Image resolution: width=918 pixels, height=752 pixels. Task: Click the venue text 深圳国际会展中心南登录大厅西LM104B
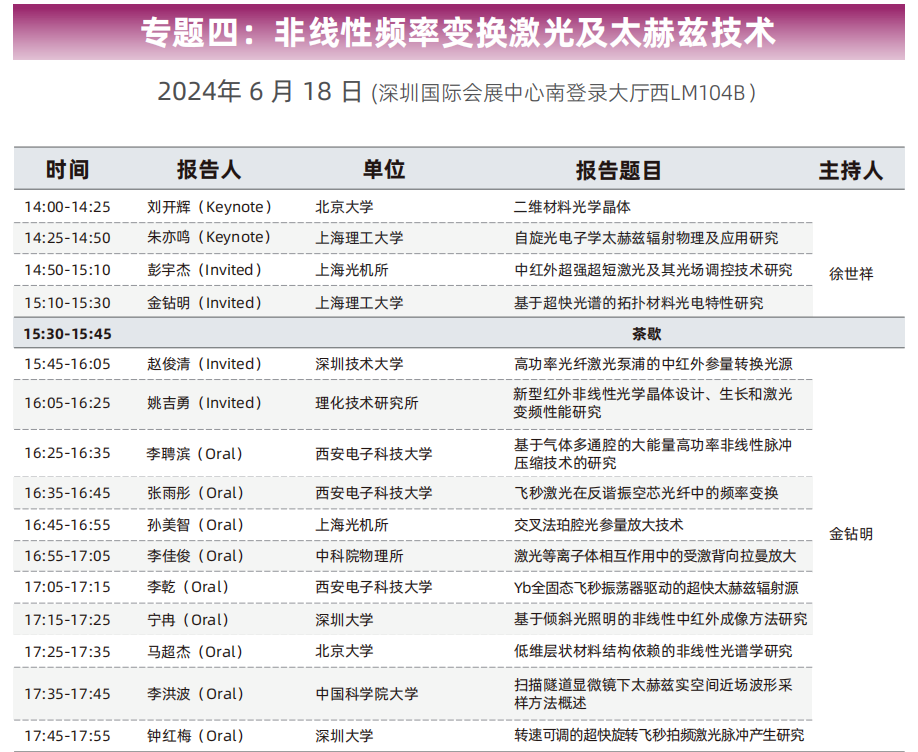coord(562,93)
